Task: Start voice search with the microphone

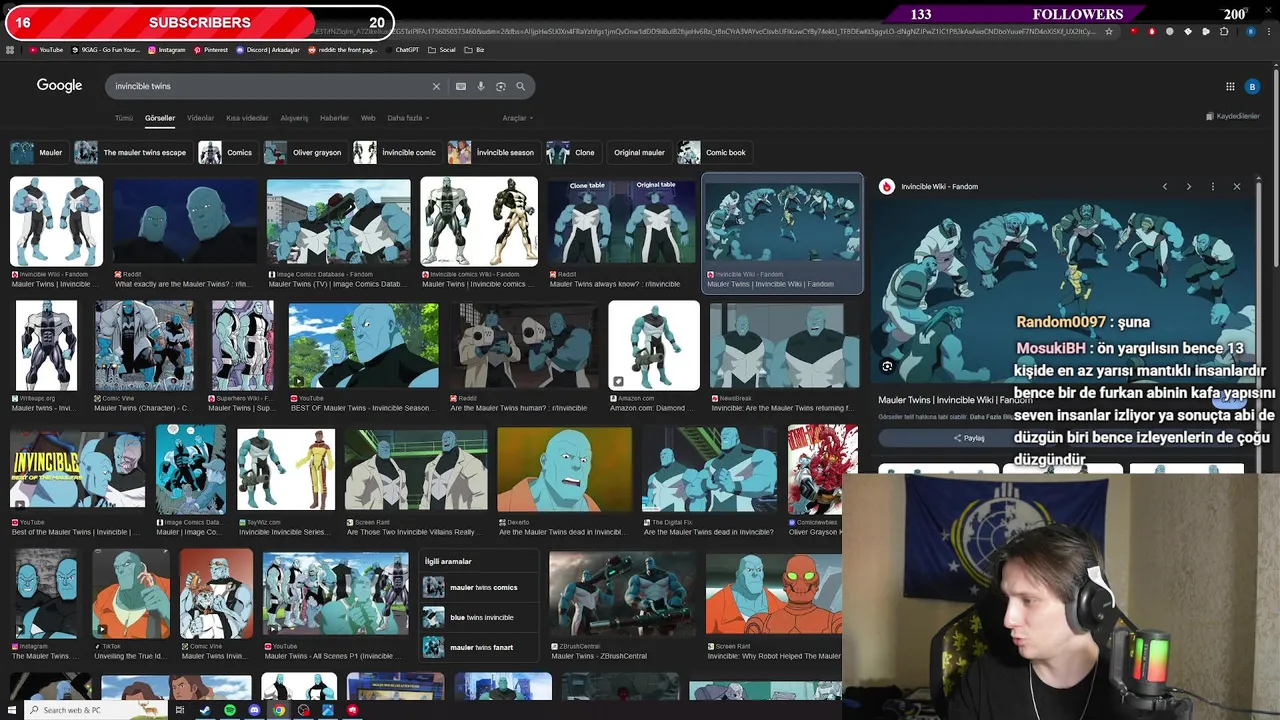Action: pos(481,86)
